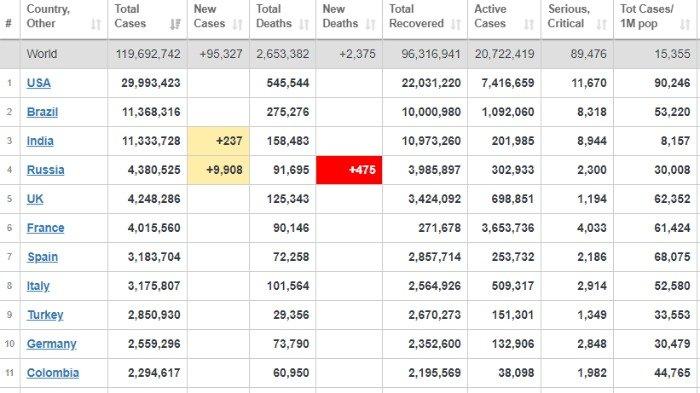Sort by New Deaths arrow icon
The width and height of the screenshot is (700, 393).
(370, 24)
